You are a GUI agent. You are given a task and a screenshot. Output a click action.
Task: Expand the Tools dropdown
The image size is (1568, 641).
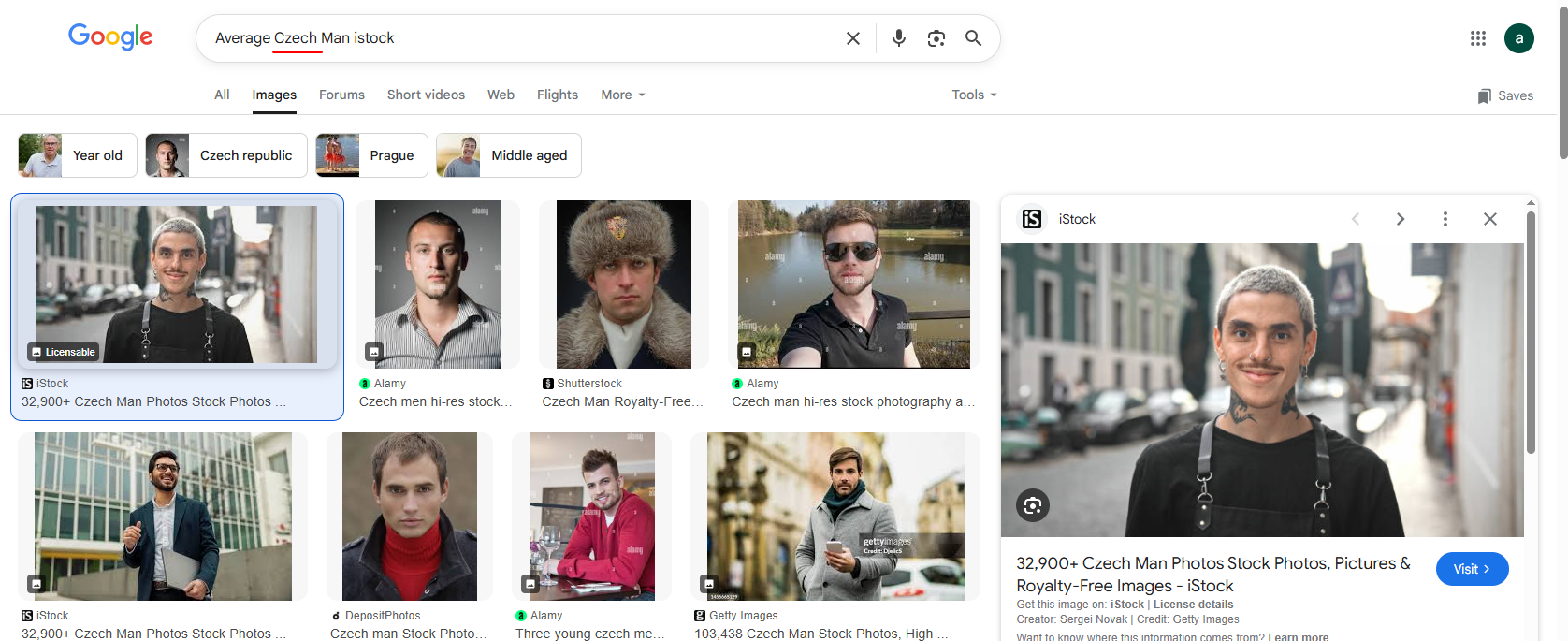coord(973,95)
